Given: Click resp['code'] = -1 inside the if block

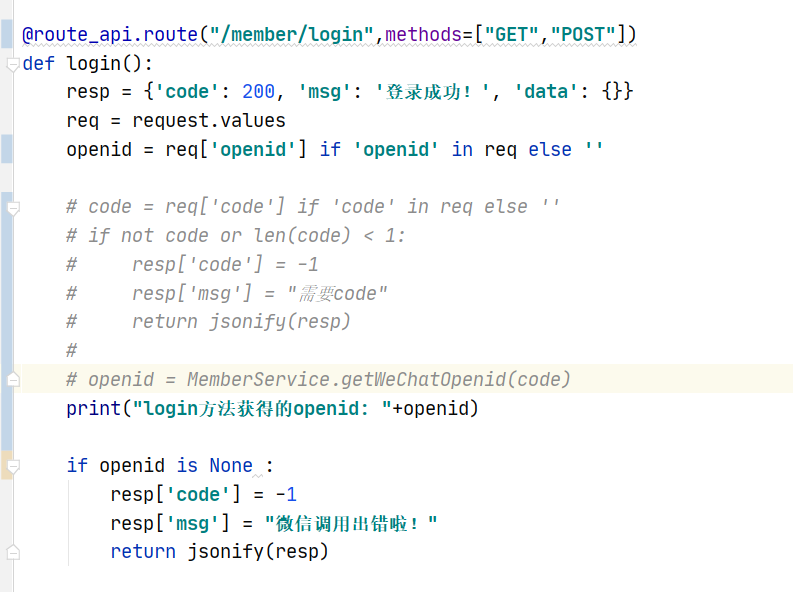Looking at the screenshot, I should pyautogui.click(x=203, y=494).
